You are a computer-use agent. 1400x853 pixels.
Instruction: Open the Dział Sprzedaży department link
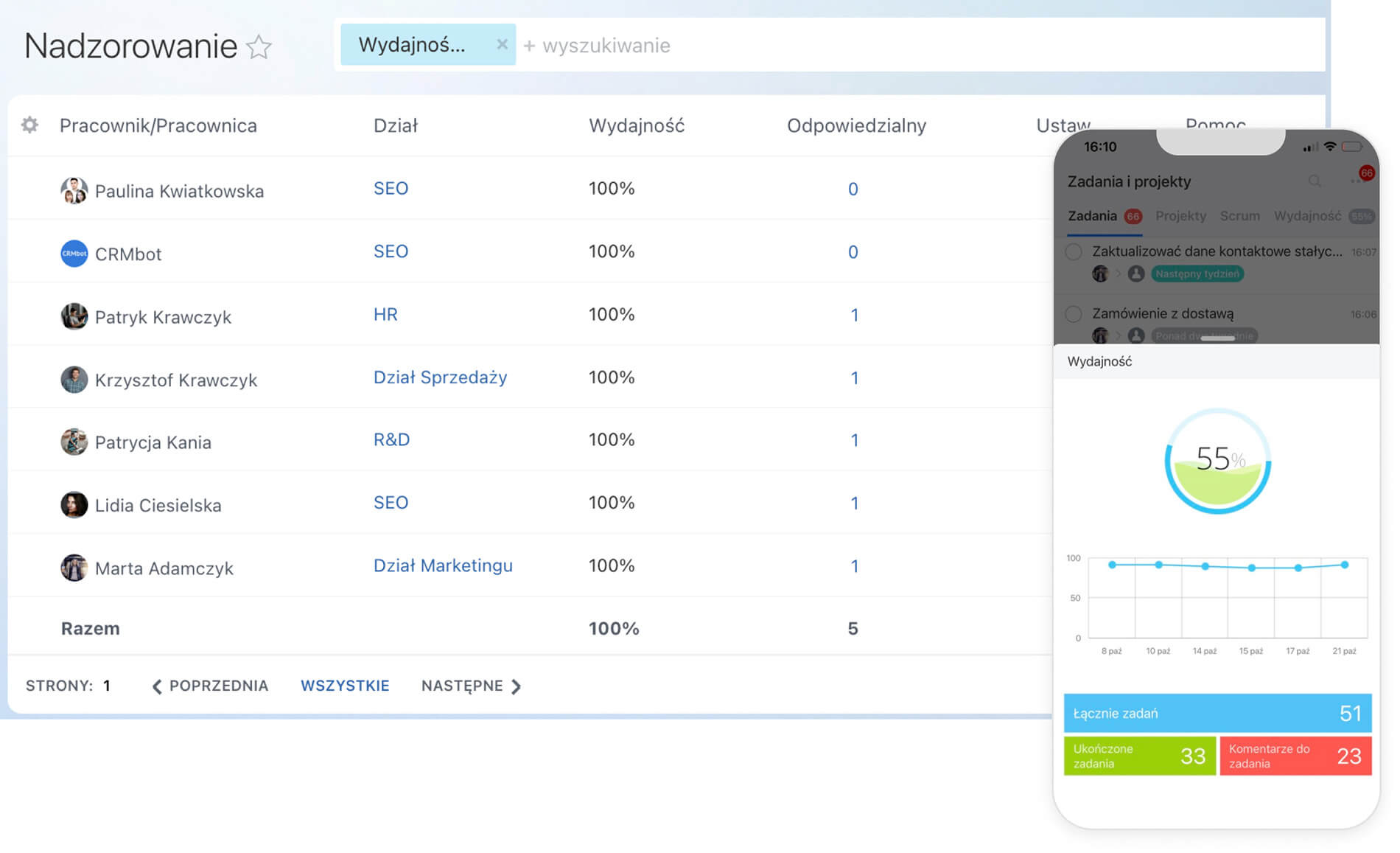click(440, 377)
